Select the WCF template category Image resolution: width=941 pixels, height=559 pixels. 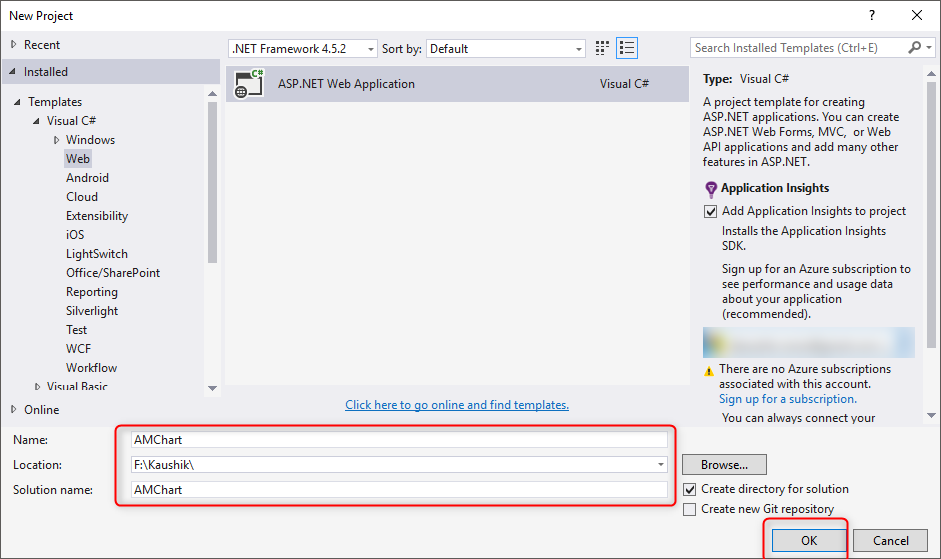[x=79, y=349]
